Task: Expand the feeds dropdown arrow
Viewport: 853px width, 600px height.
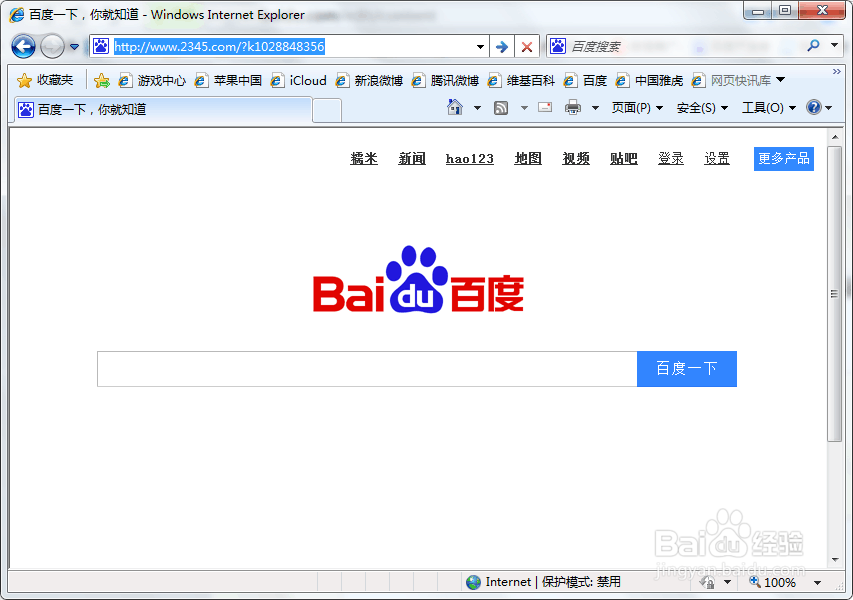Action: pyautogui.click(x=524, y=108)
